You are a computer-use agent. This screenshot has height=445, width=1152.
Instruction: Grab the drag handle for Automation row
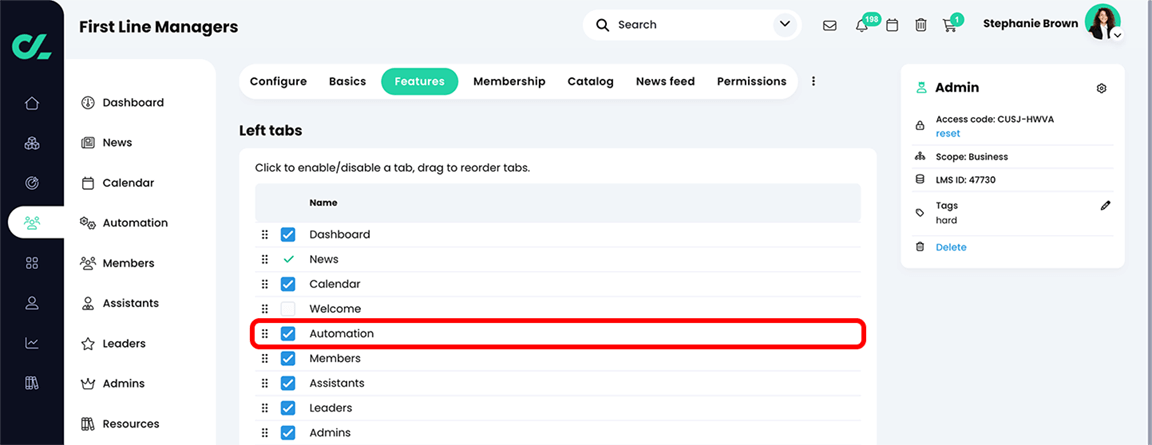(x=265, y=333)
